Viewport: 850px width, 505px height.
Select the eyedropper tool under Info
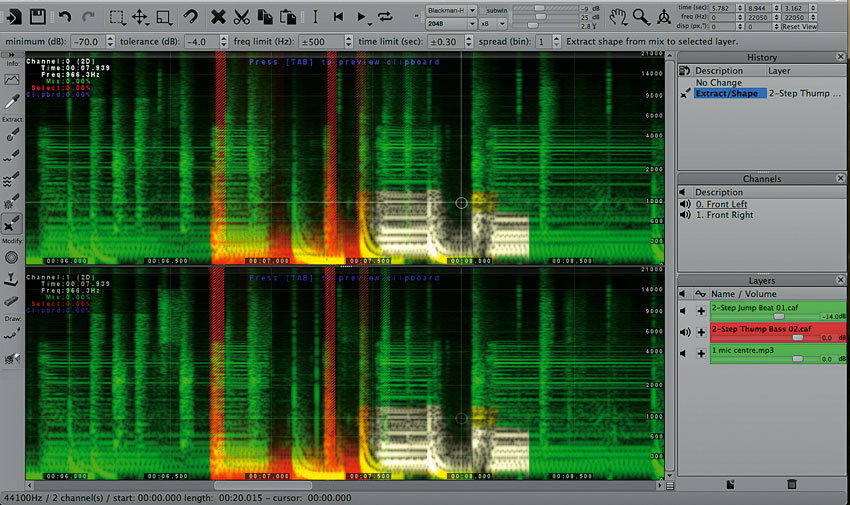[x=13, y=103]
